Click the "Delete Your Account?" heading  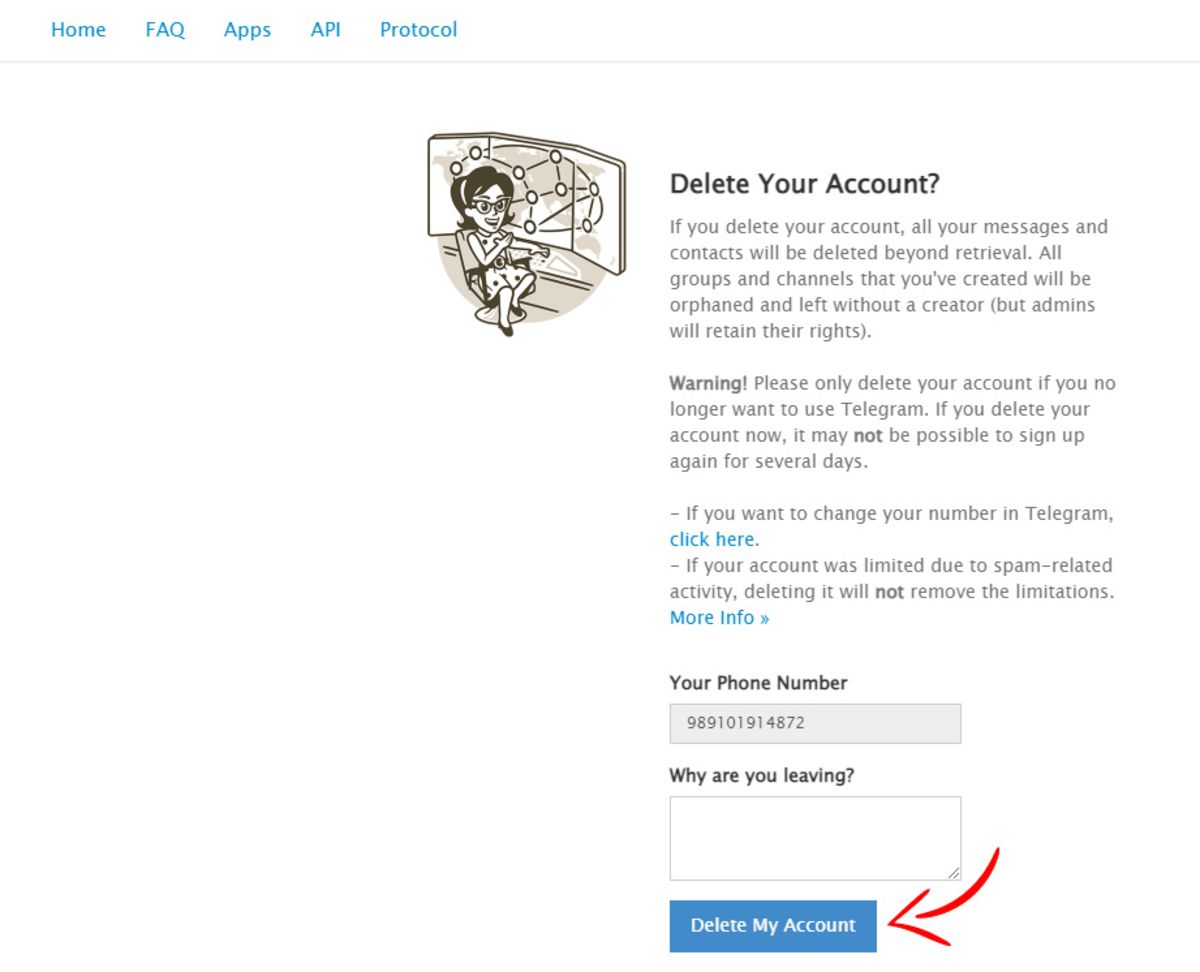805,184
